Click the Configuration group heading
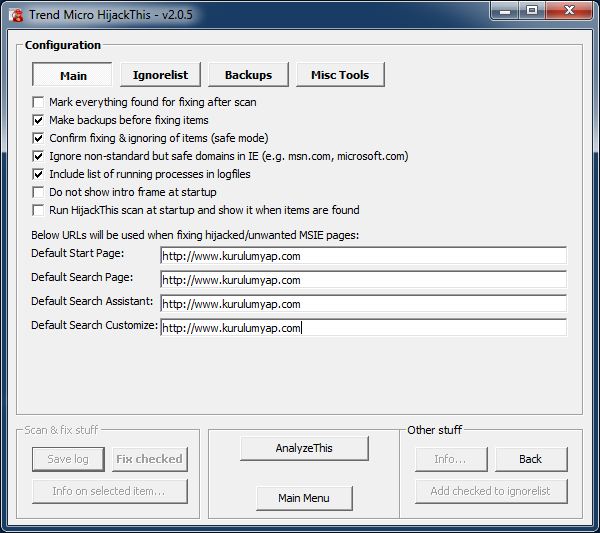600x533 pixels. click(63, 45)
